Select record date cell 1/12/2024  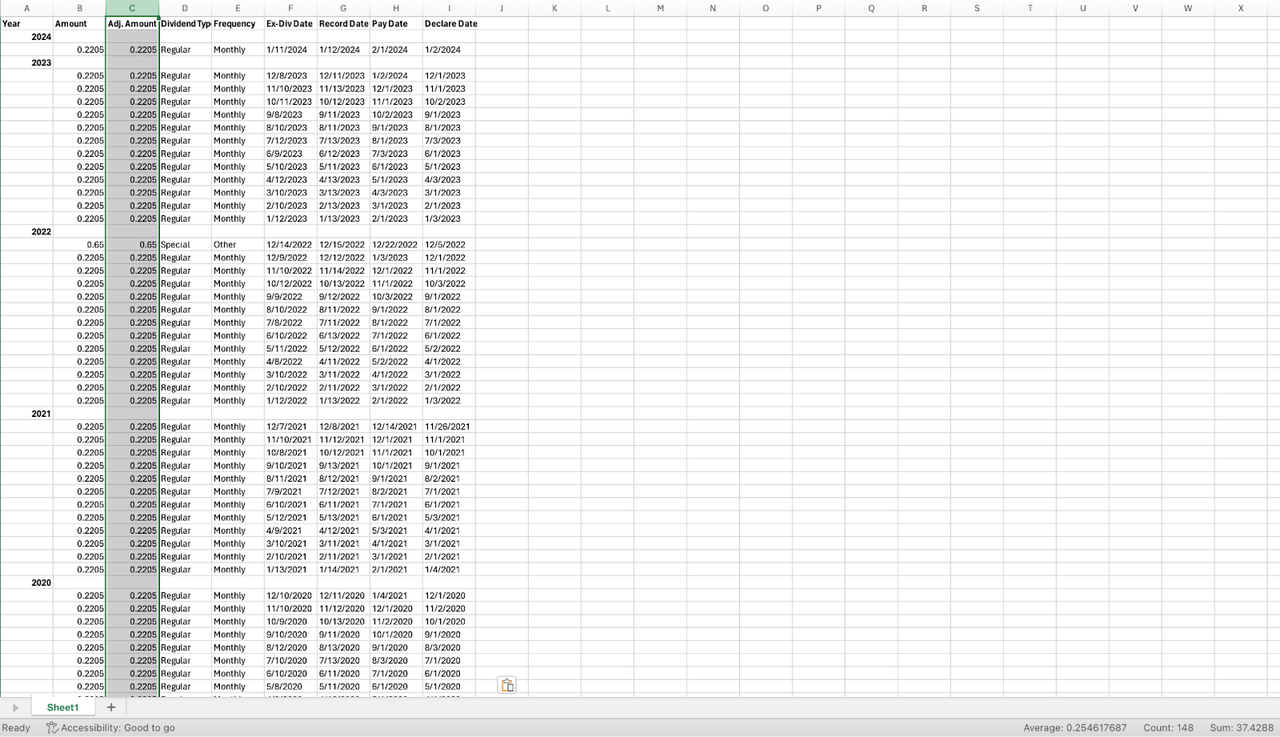[343, 50]
